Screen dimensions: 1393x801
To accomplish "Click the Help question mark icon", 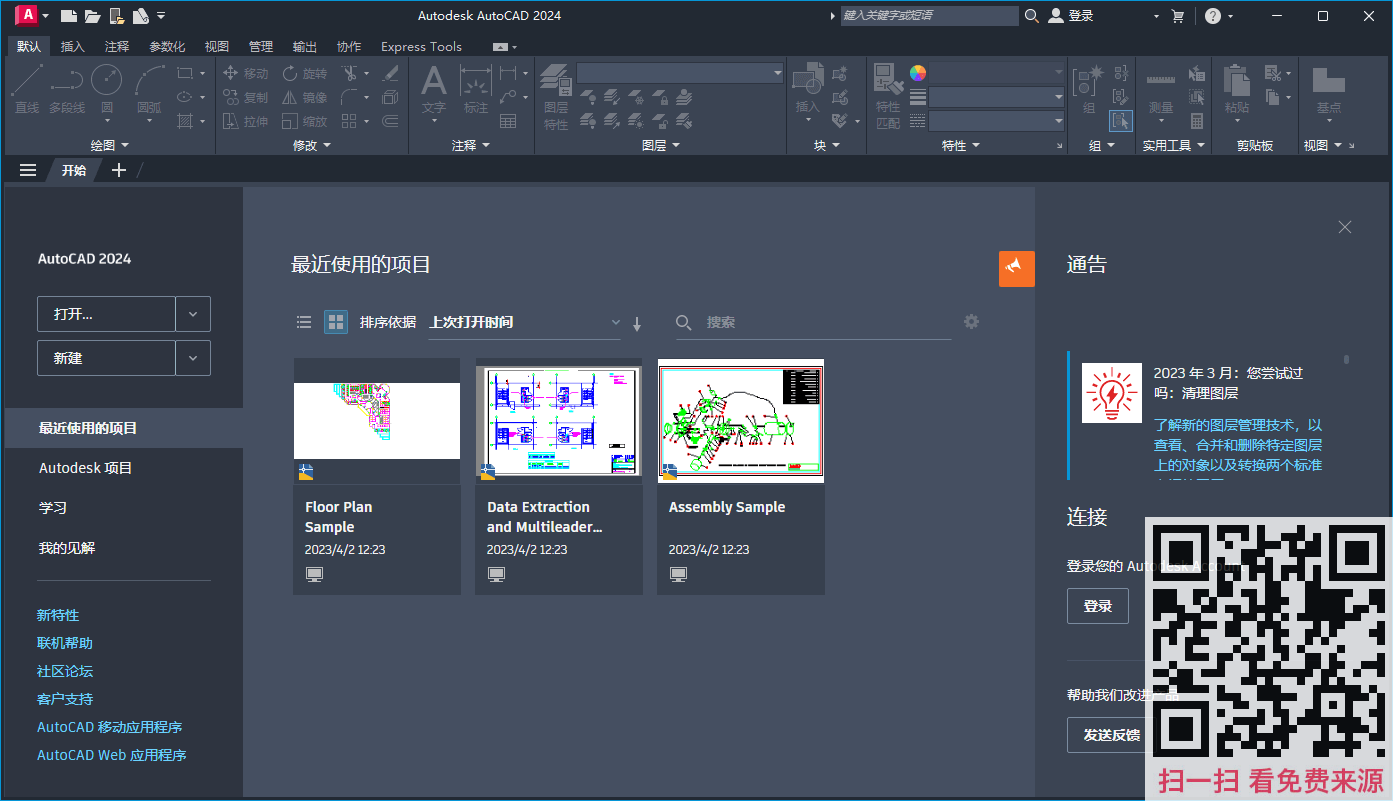I will point(1212,16).
